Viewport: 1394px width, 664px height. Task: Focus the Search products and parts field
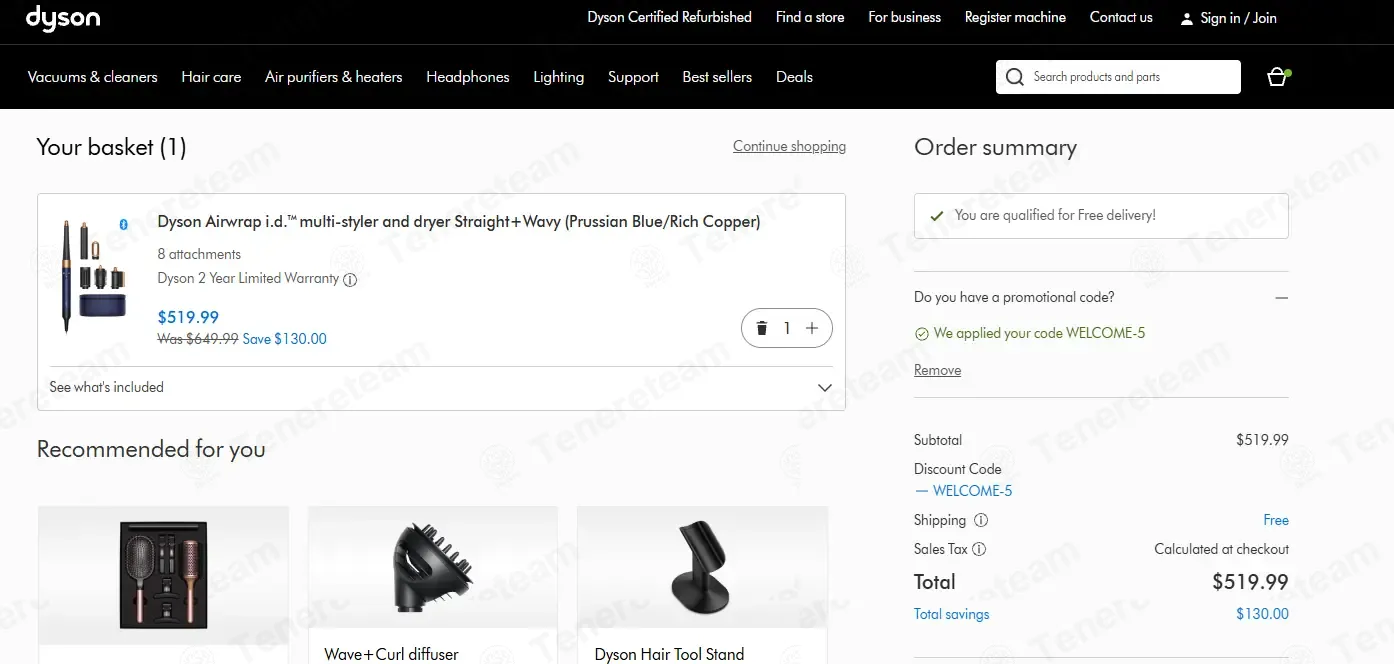pos(1118,77)
